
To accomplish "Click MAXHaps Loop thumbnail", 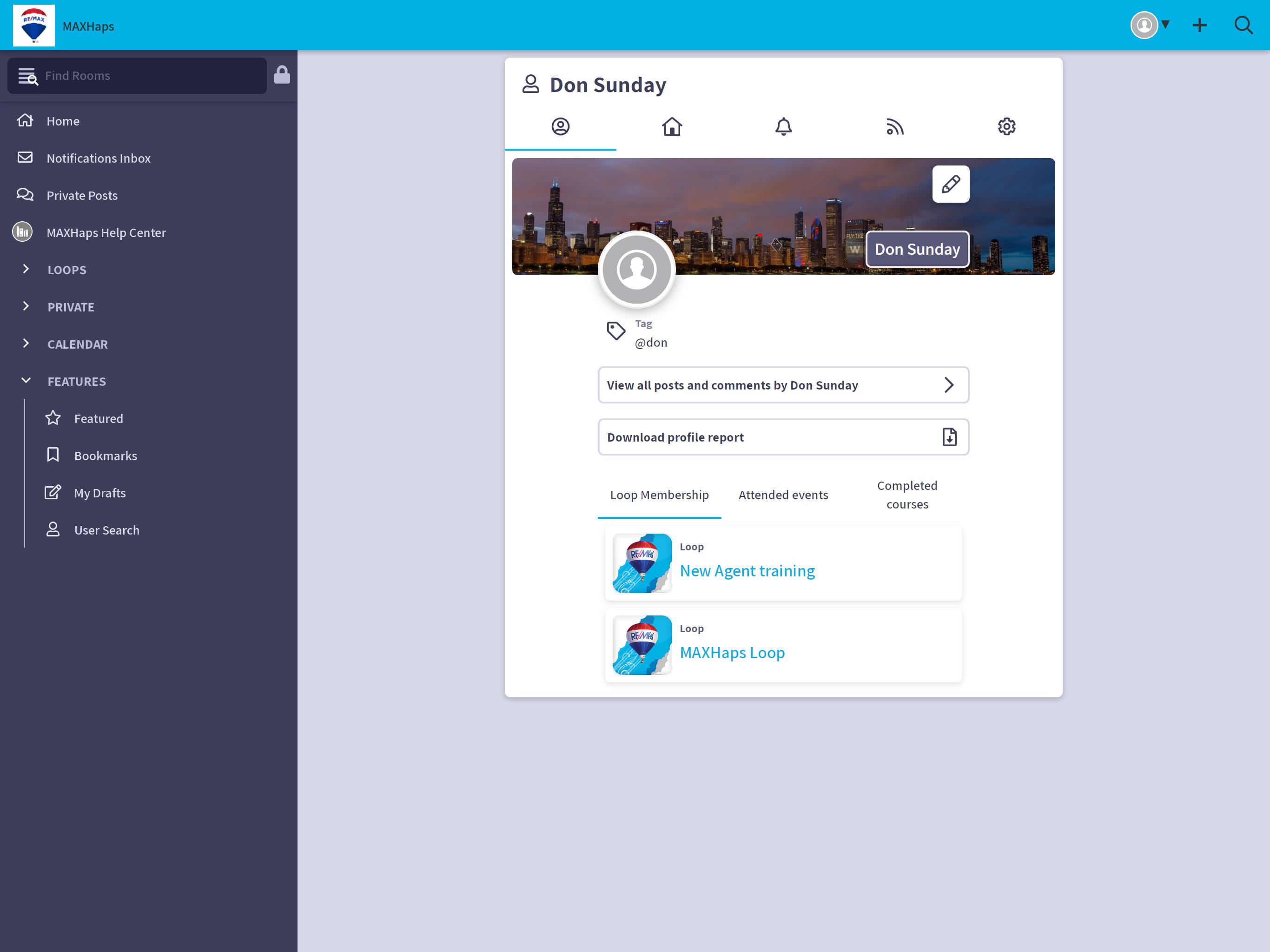I will 642,645.
